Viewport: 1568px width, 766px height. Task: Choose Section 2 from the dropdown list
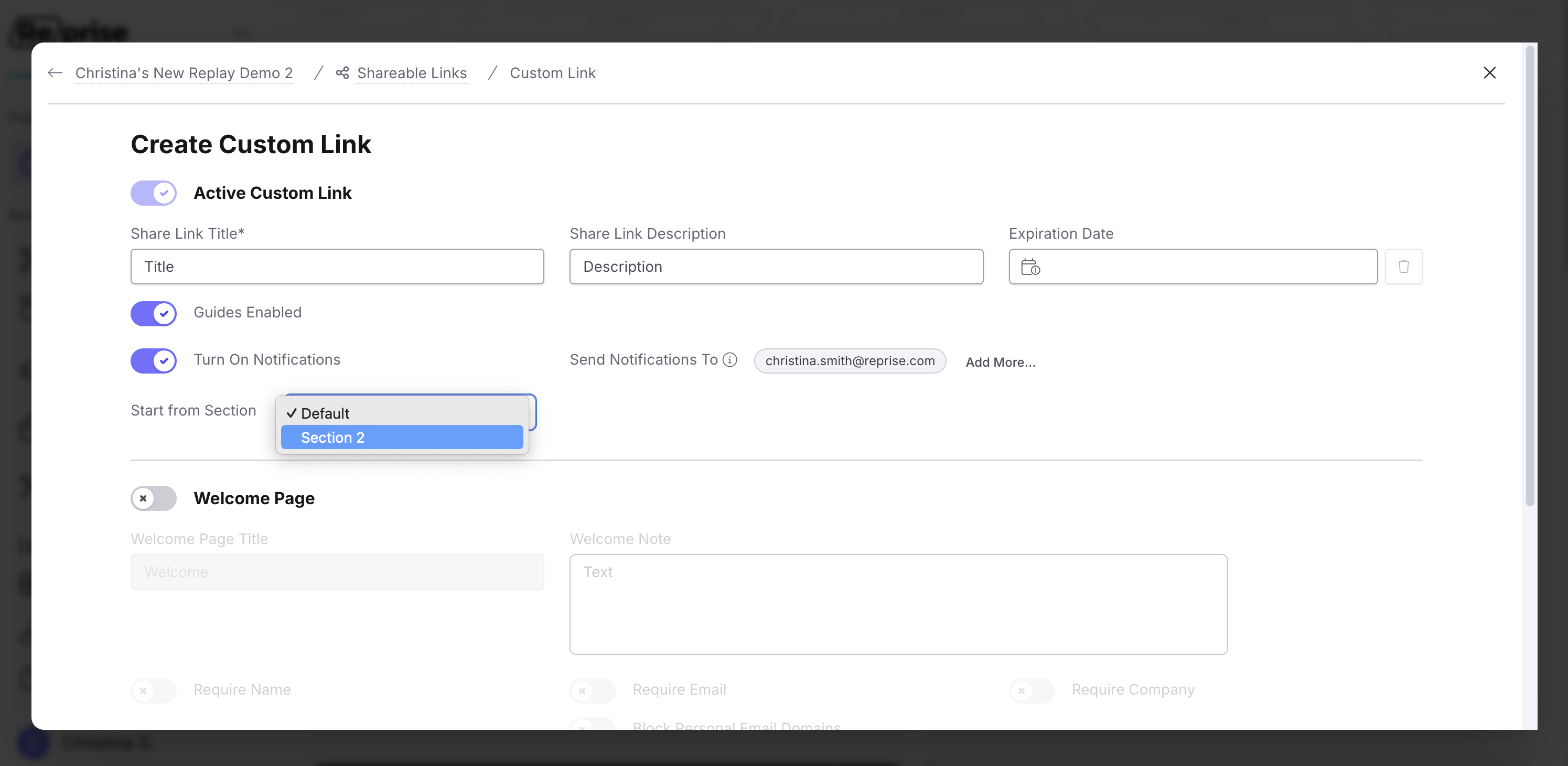coord(402,437)
